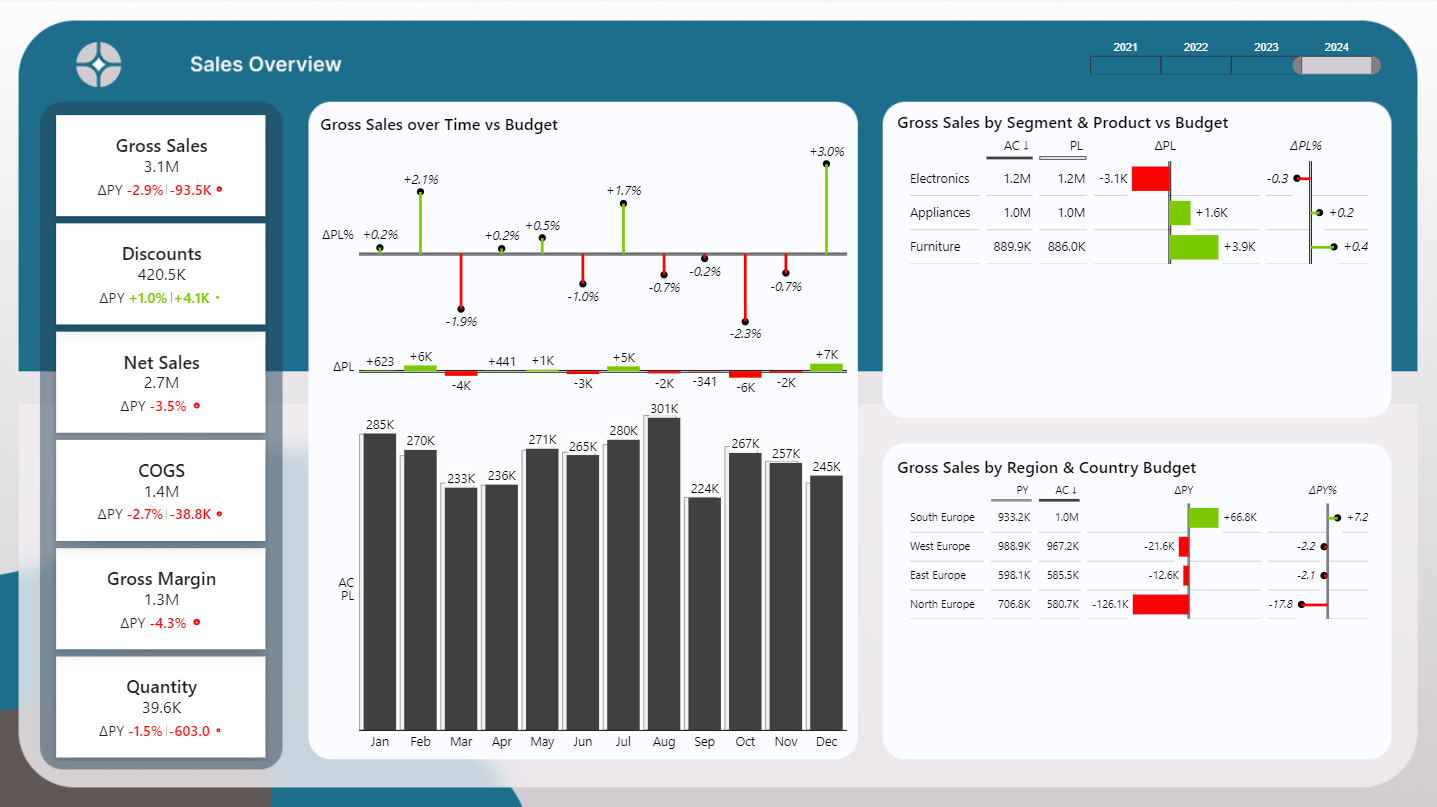This screenshot has height=807, width=1437.
Task: Click the red -3.1K Electronics variance bar
Action: coord(1150,179)
